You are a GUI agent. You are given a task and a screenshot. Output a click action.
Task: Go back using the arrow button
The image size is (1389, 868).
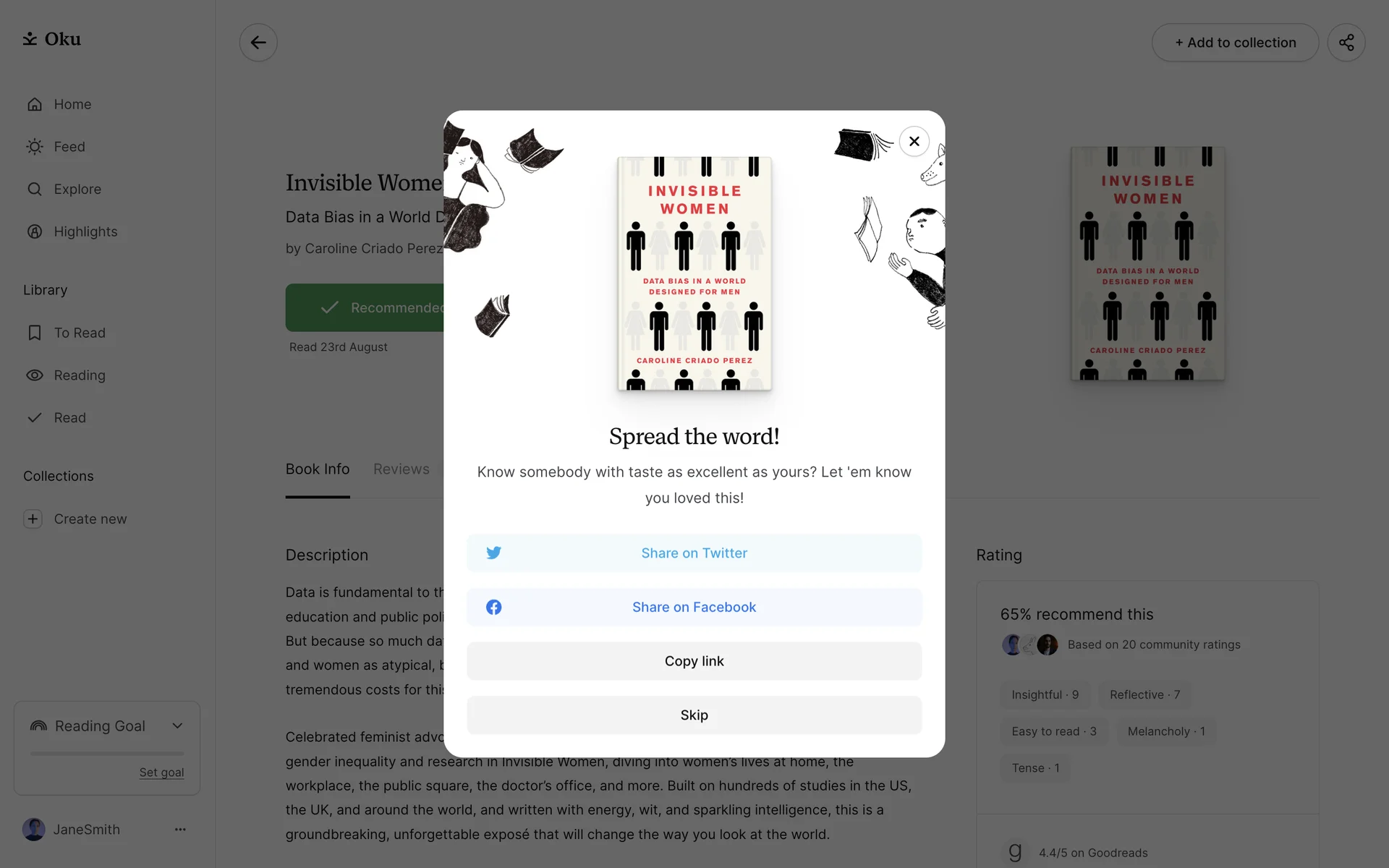pos(258,43)
